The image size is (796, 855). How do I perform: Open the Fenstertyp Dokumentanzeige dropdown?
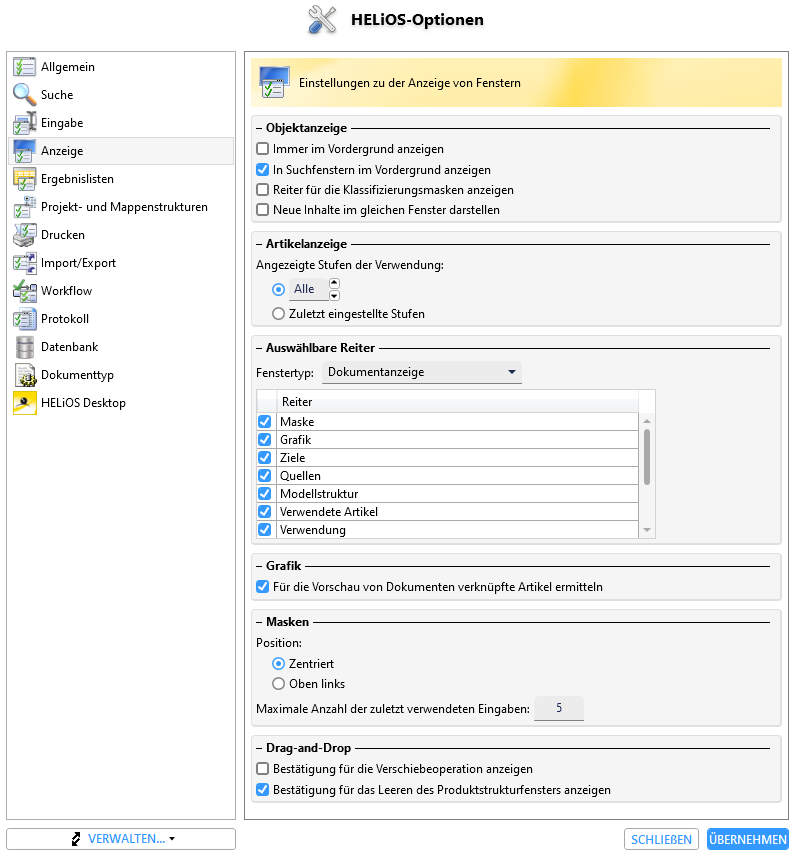click(x=421, y=372)
